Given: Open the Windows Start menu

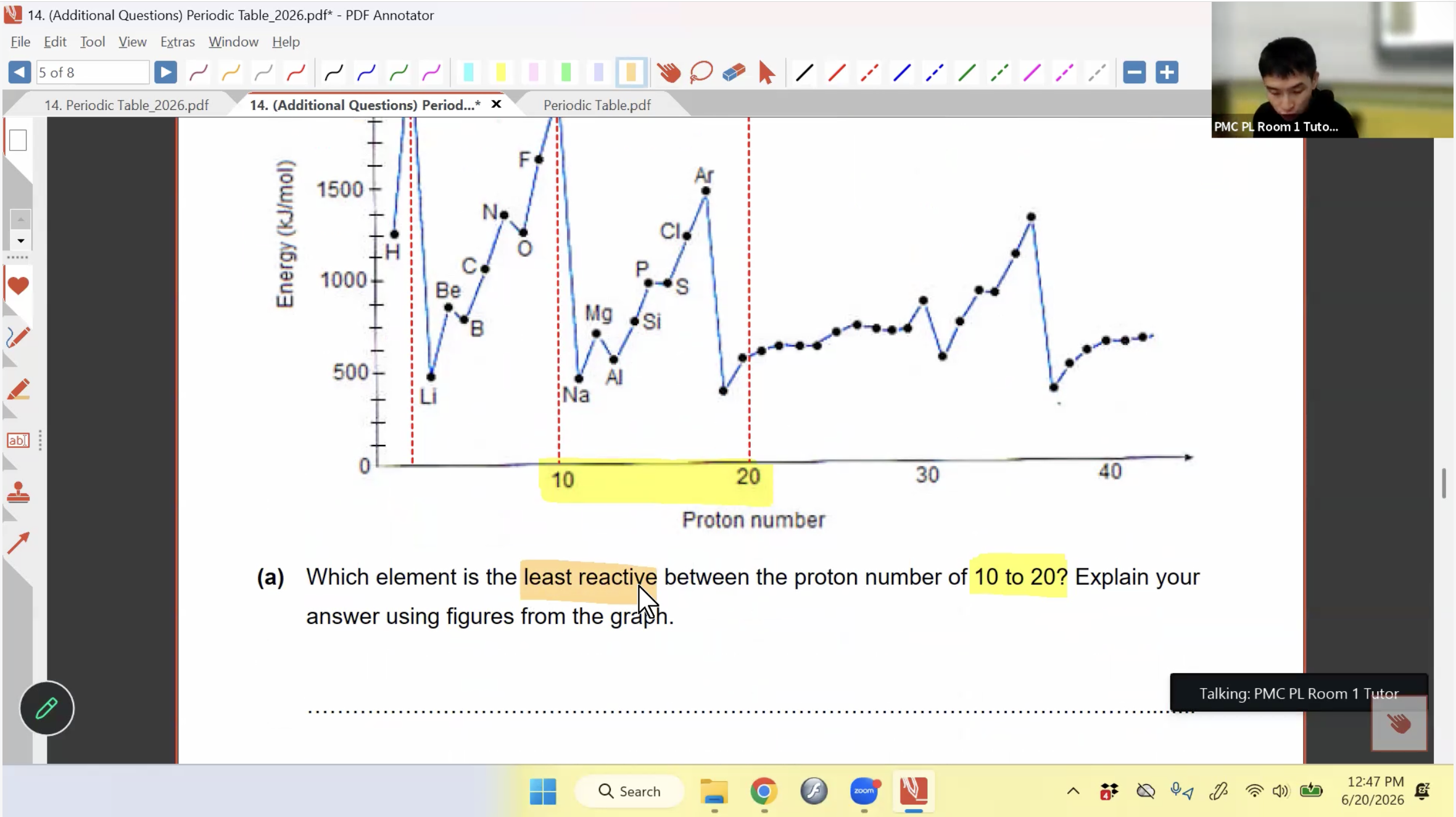Looking at the screenshot, I should tap(543, 791).
